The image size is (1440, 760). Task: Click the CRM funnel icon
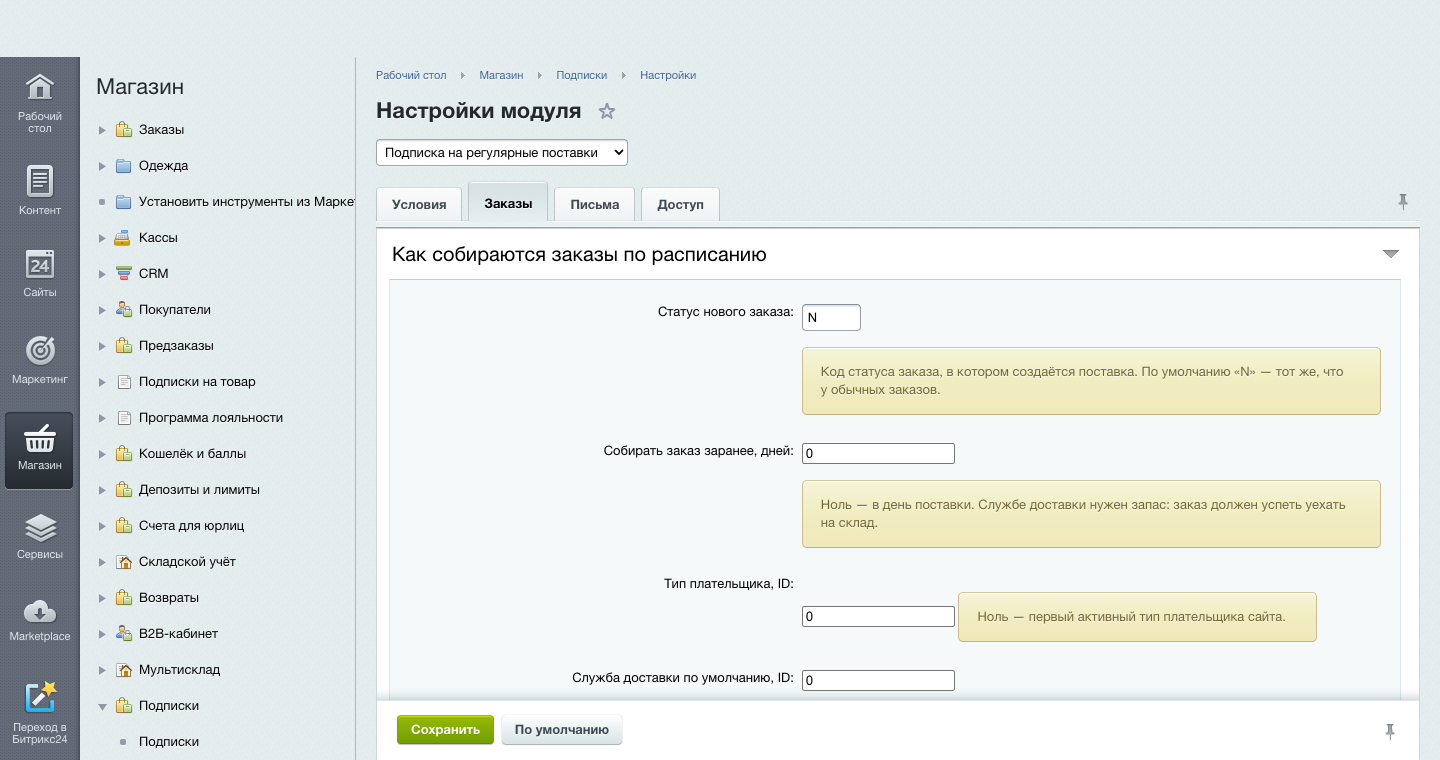(x=124, y=273)
